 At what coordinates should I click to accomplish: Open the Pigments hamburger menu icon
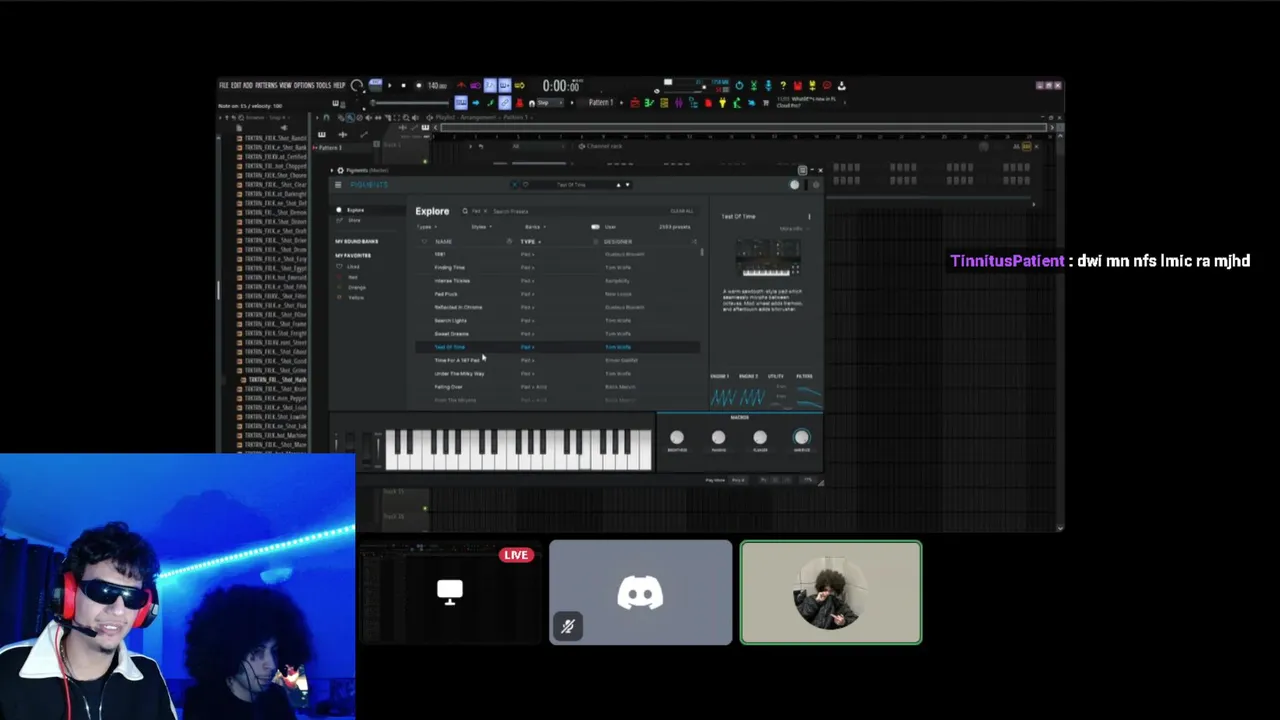[x=338, y=185]
